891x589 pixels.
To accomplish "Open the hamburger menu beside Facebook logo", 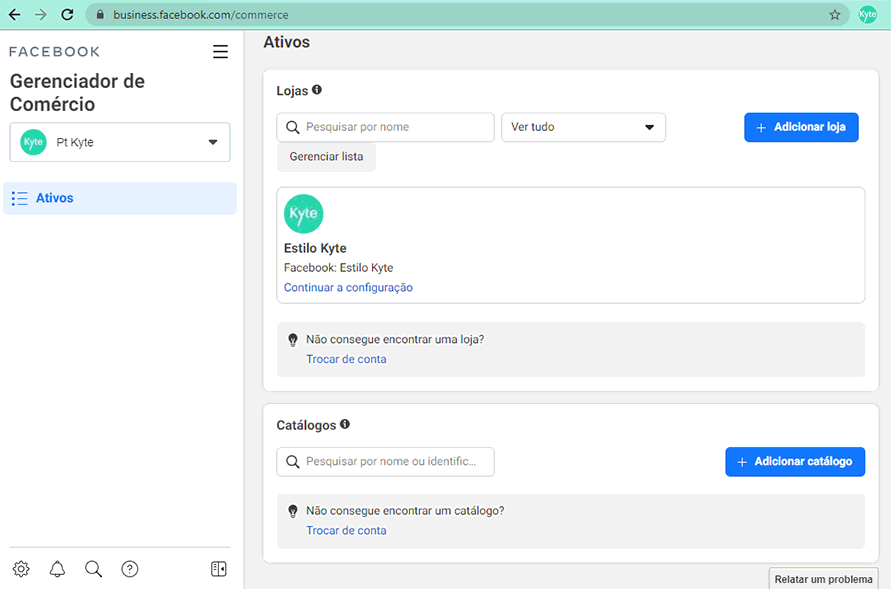I will 220,52.
